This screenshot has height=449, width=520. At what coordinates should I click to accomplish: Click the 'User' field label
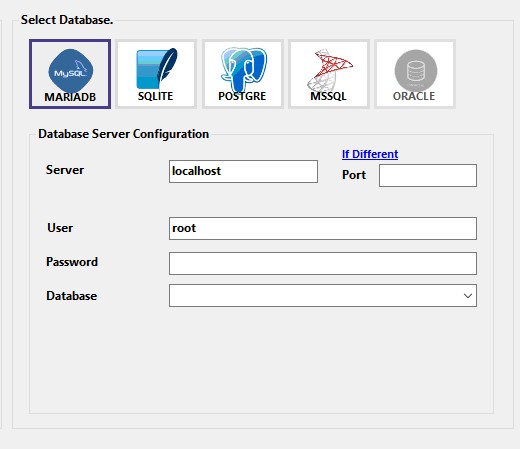pos(60,228)
